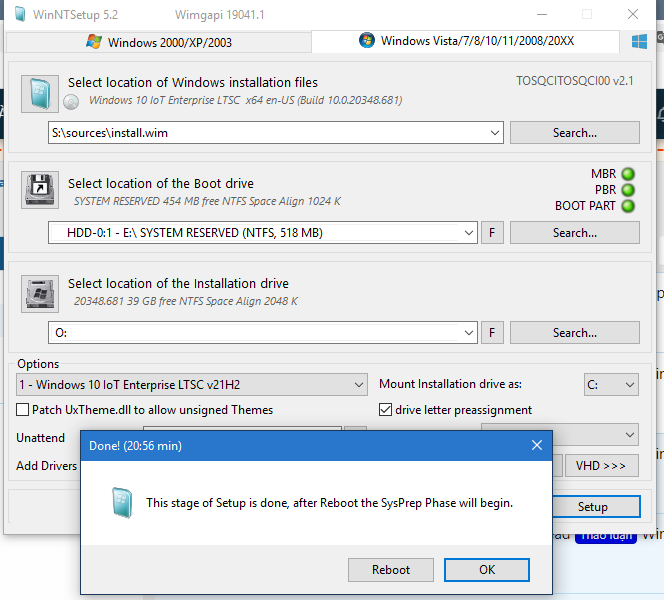This screenshot has height=600, width=664.
Task: Click the Windows XP flag icon on the first tab
Action: pyautogui.click(x=94, y=41)
